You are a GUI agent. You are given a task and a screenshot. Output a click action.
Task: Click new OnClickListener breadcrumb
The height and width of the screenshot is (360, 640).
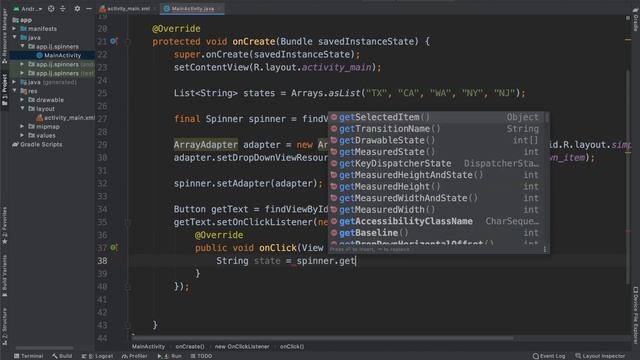242,347
